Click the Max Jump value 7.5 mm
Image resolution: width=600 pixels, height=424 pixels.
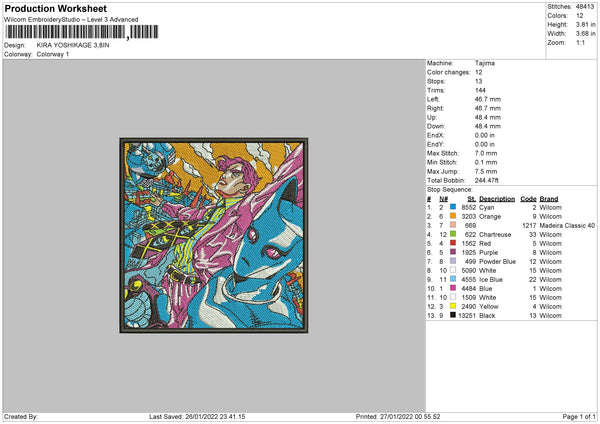click(486, 171)
